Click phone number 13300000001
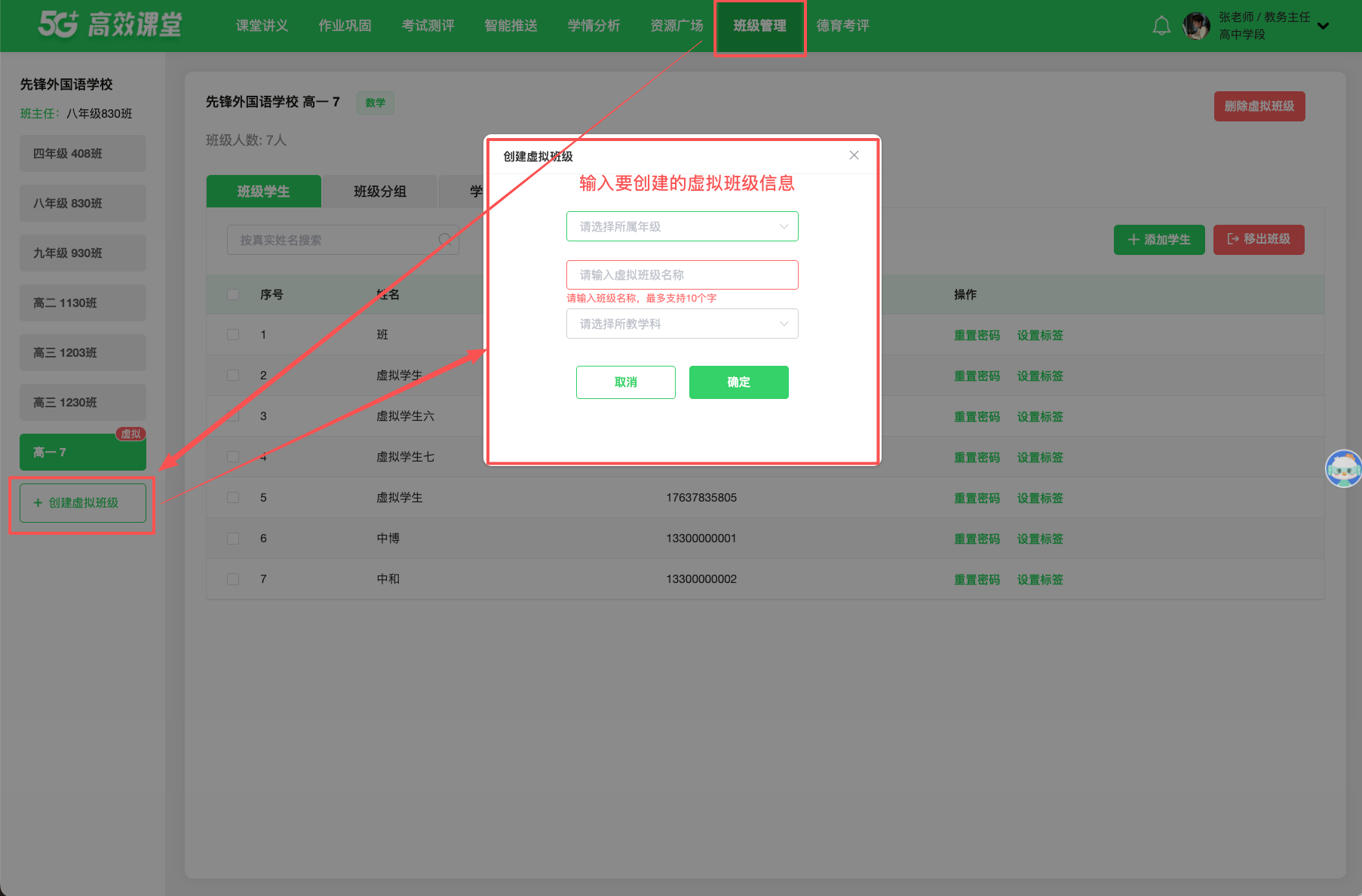Viewport: 1362px width, 896px height. (x=701, y=539)
